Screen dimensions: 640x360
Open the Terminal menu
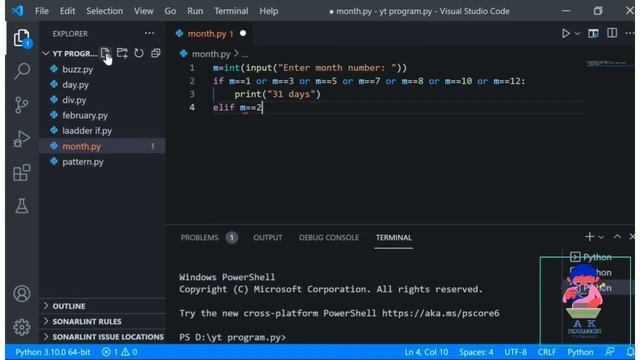pos(231,11)
